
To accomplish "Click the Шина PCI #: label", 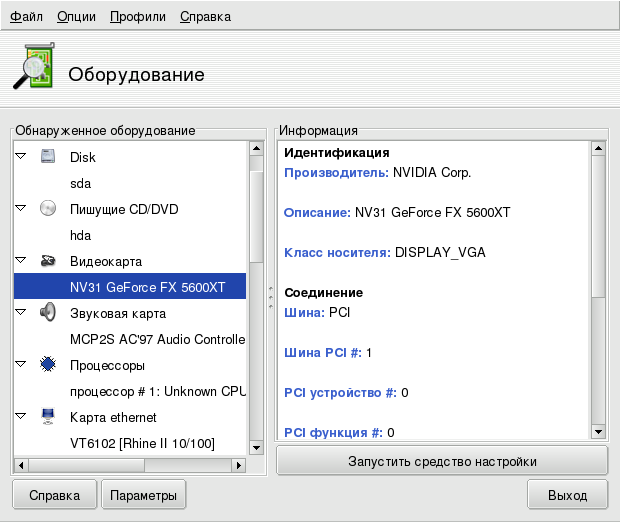I will point(323,353).
